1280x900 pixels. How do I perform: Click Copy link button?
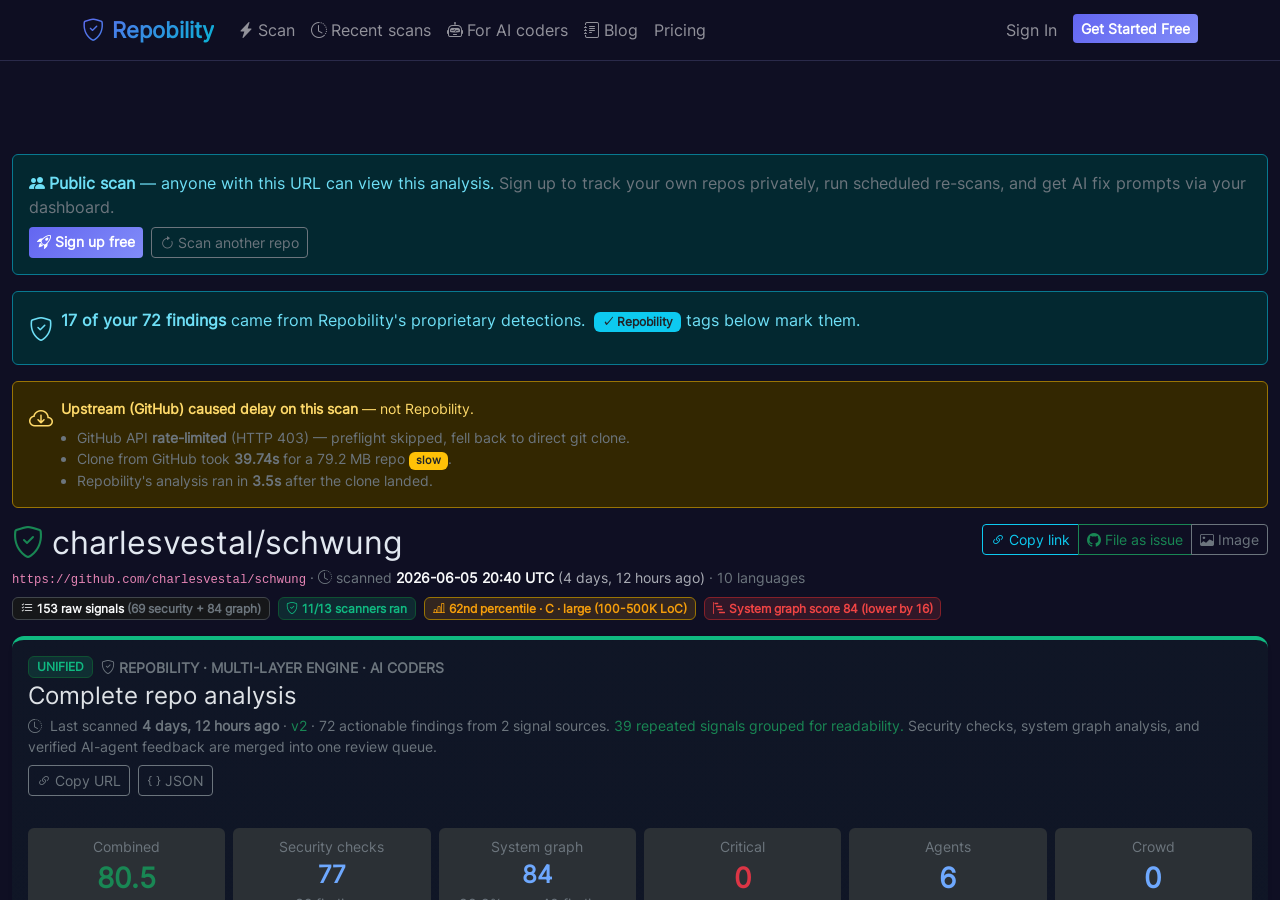click(1030, 539)
